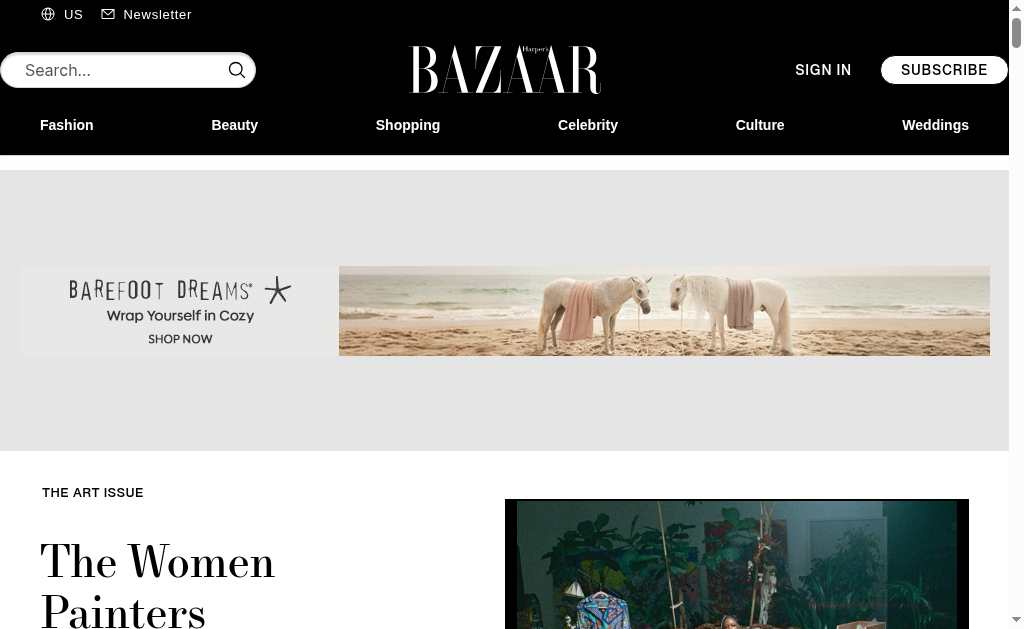The height and width of the screenshot is (629, 1024).
Task: Open the Weddings menu
Action: pyautogui.click(x=935, y=125)
